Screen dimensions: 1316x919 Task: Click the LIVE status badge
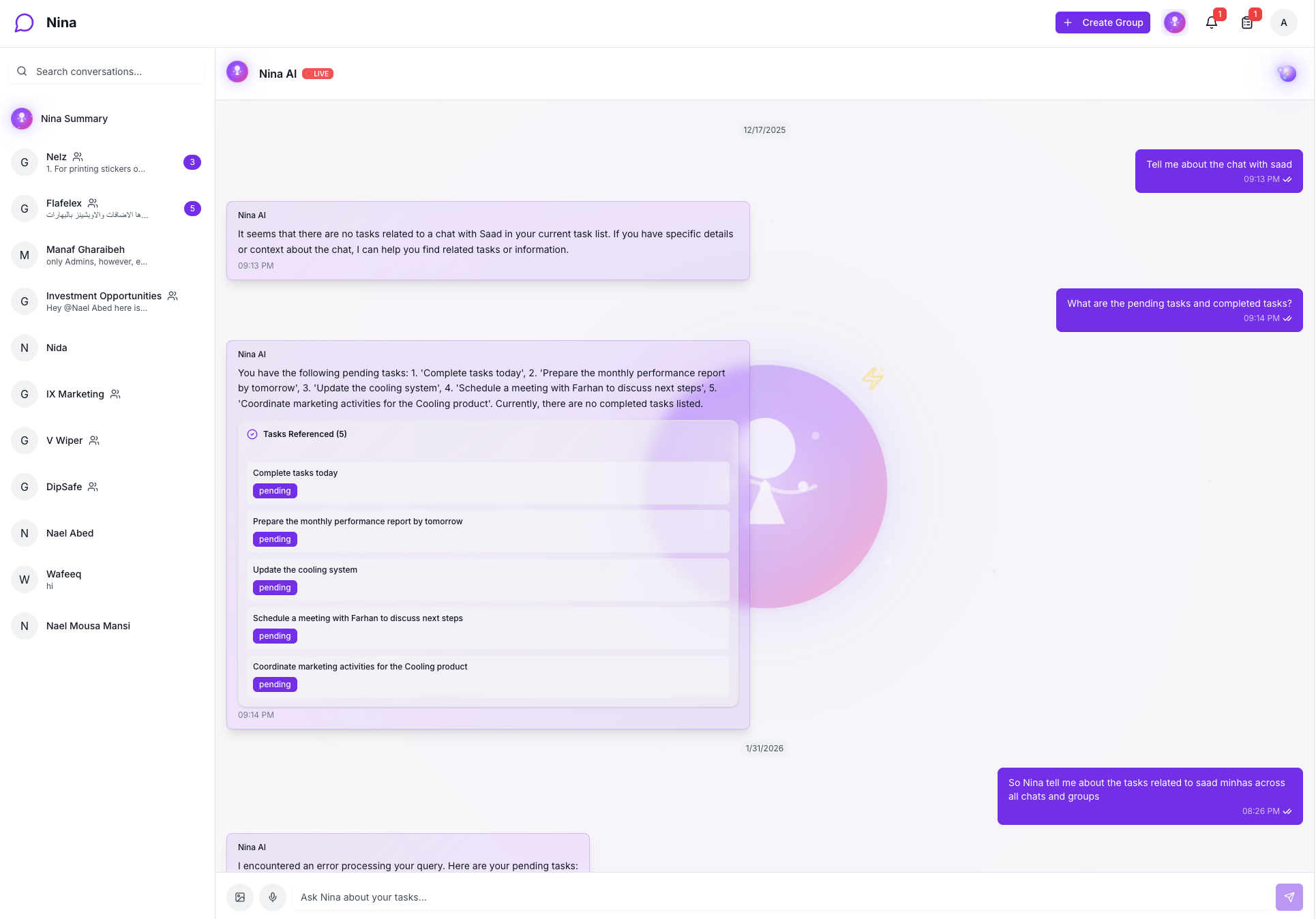tap(318, 74)
